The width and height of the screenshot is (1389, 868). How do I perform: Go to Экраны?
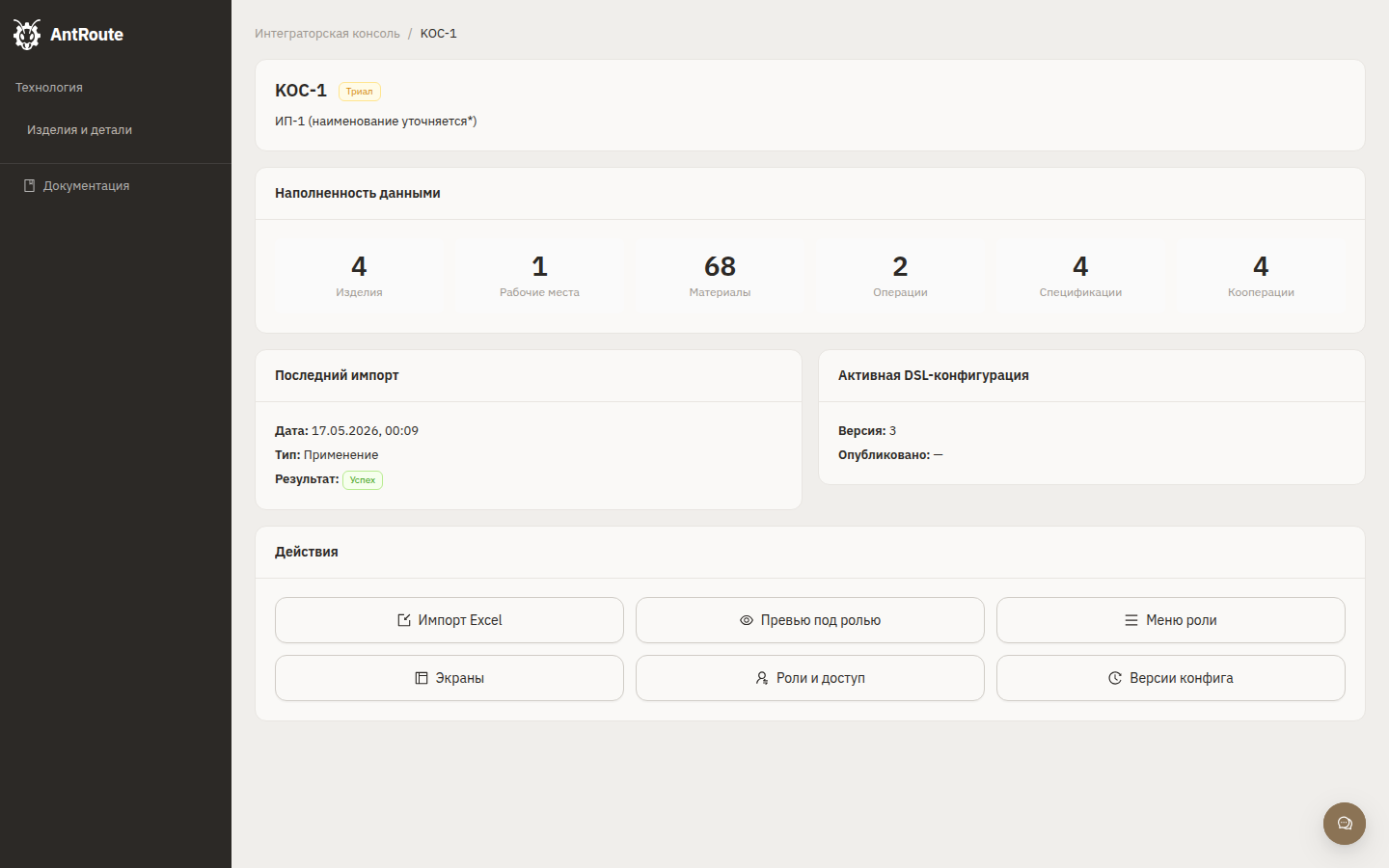click(449, 678)
